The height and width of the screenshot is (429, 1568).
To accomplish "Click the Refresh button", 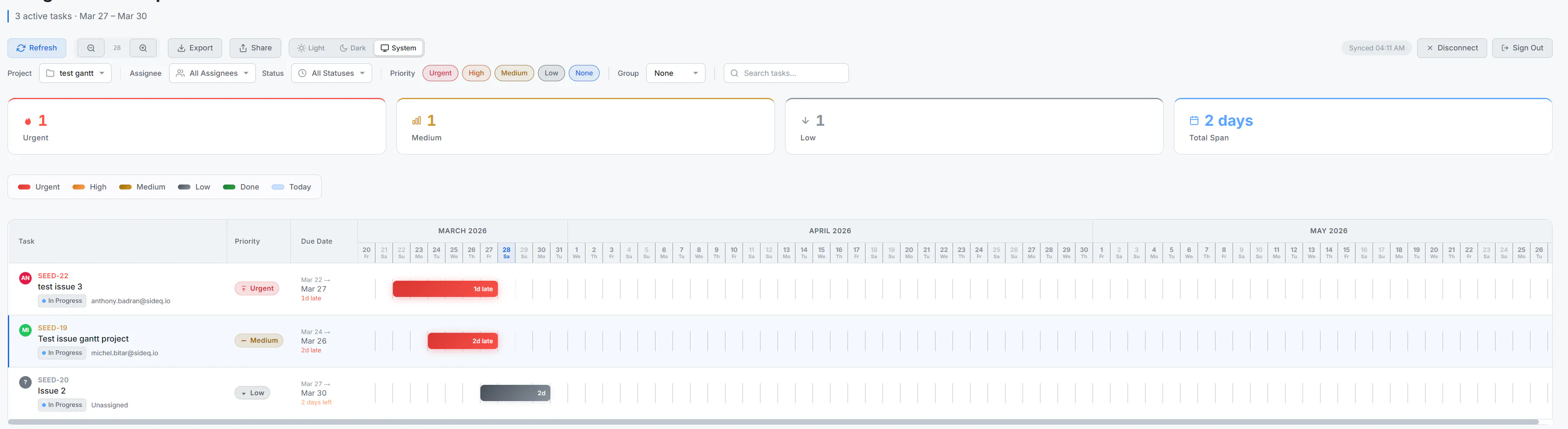I will [37, 48].
